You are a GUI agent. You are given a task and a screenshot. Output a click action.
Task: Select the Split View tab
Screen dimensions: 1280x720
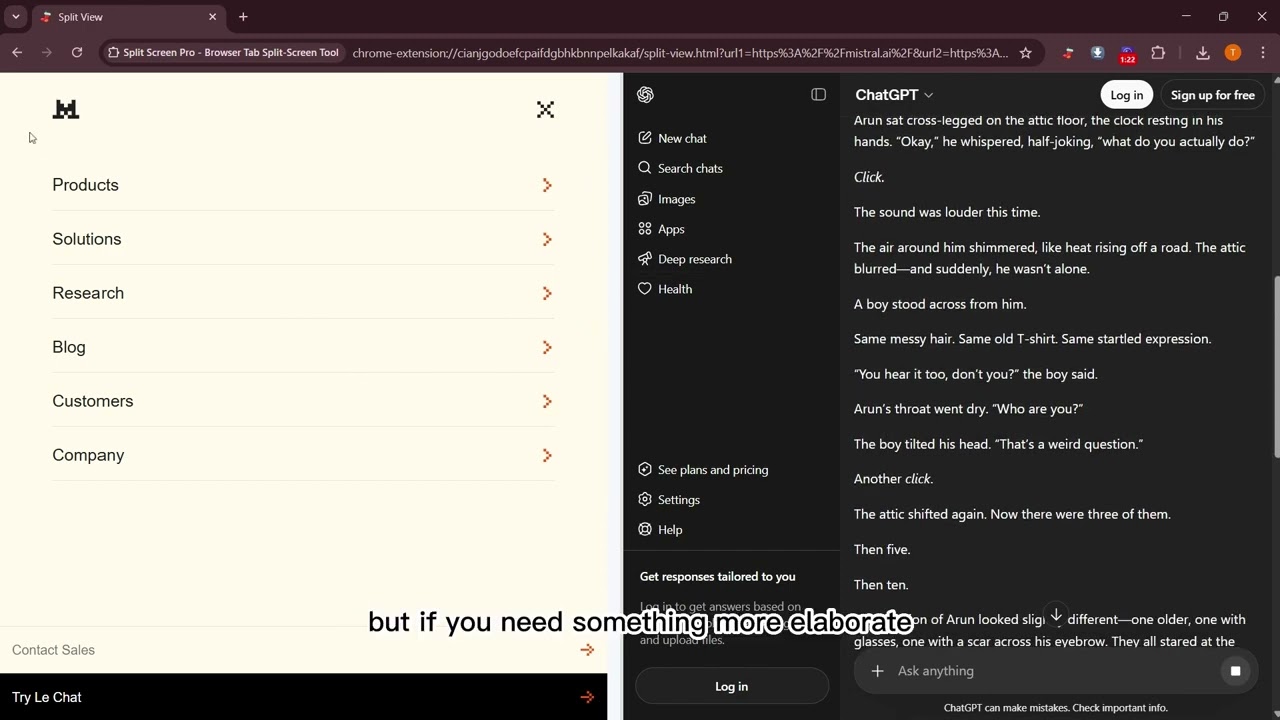[128, 17]
